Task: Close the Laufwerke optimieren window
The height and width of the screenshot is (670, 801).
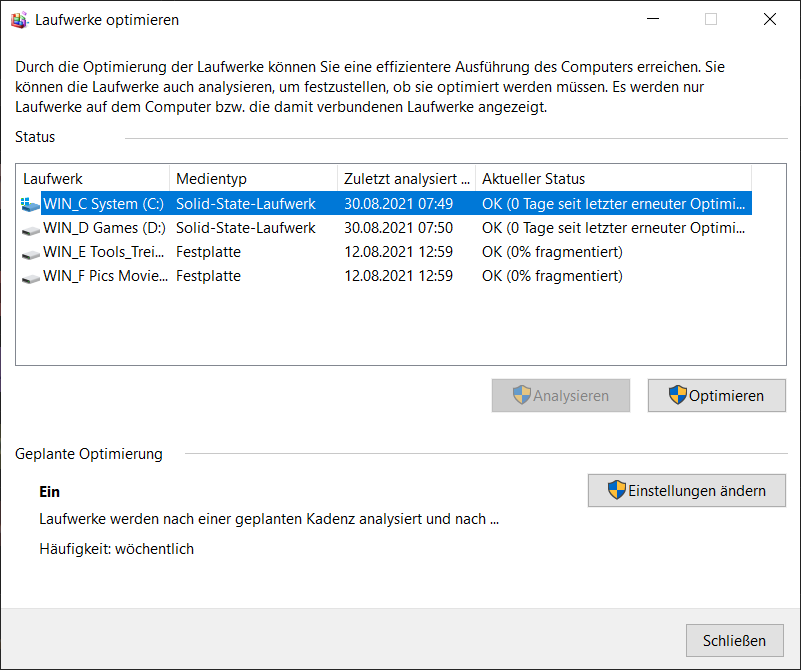Action: pos(769,19)
